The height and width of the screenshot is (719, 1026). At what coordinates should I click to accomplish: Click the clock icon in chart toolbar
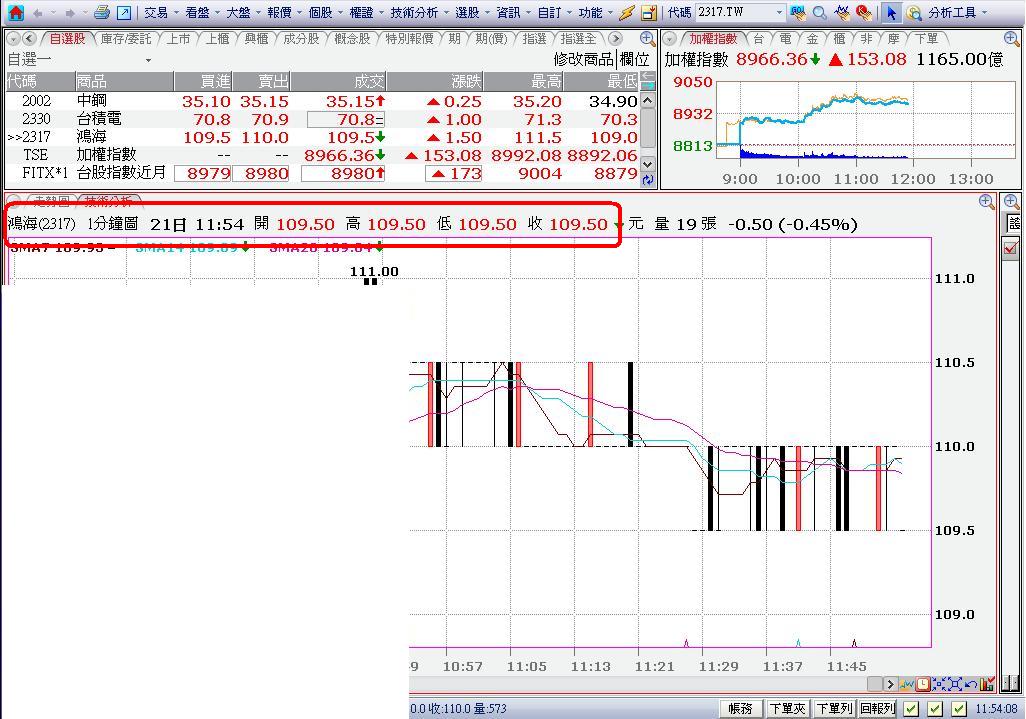923,684
